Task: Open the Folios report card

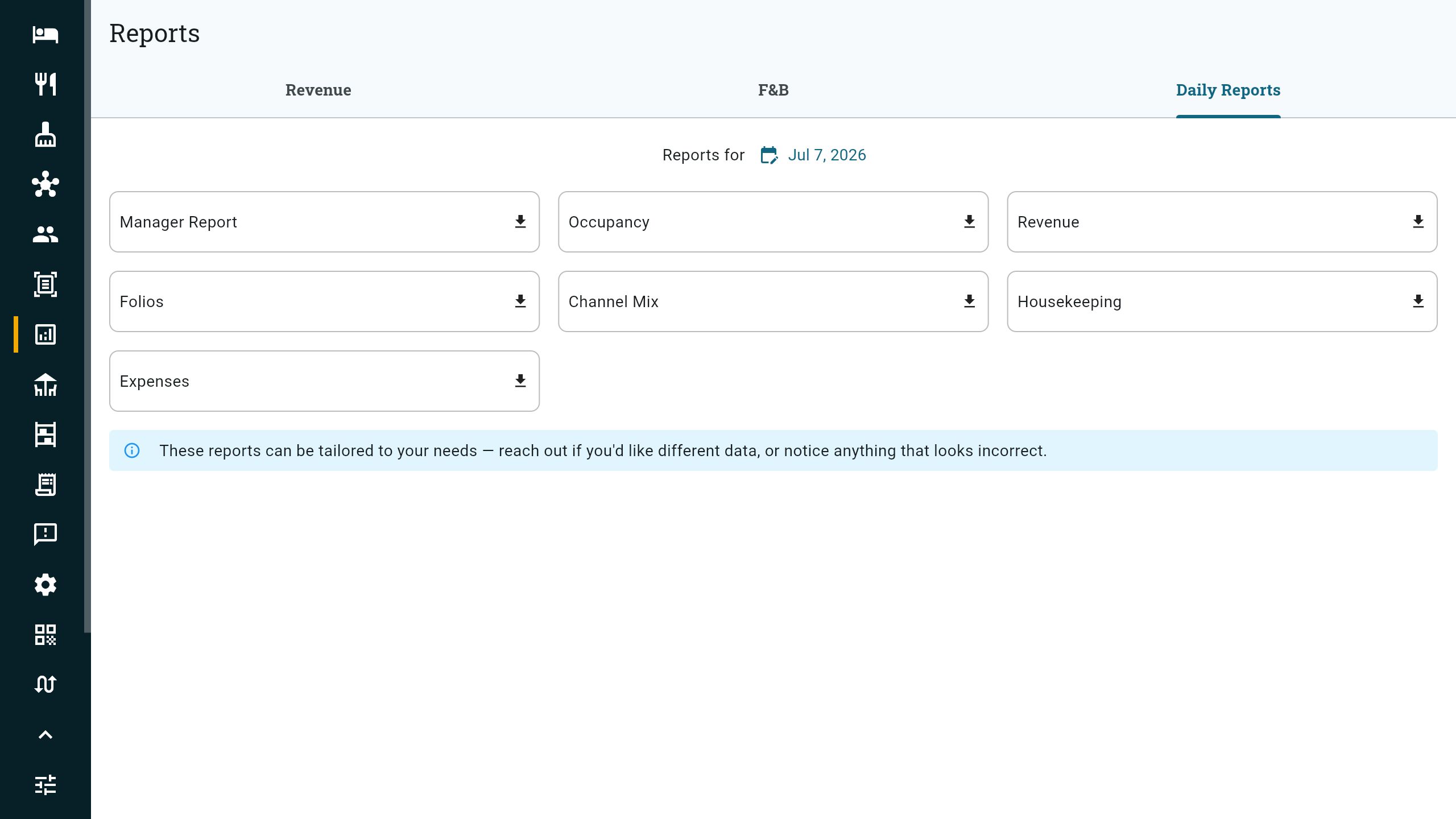Action: pos(324,301)
